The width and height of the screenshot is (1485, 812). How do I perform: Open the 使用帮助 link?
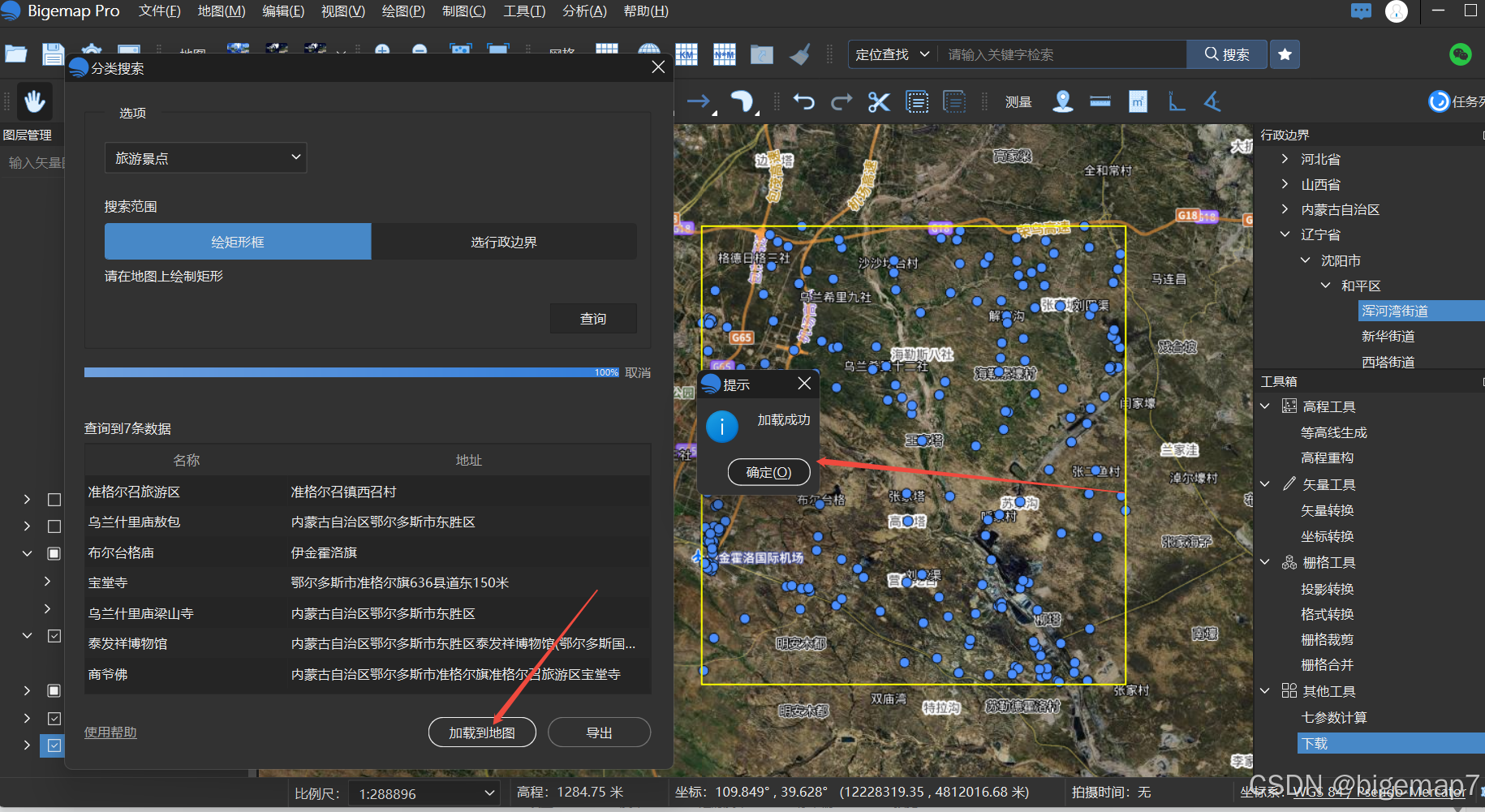click(110, 733)
